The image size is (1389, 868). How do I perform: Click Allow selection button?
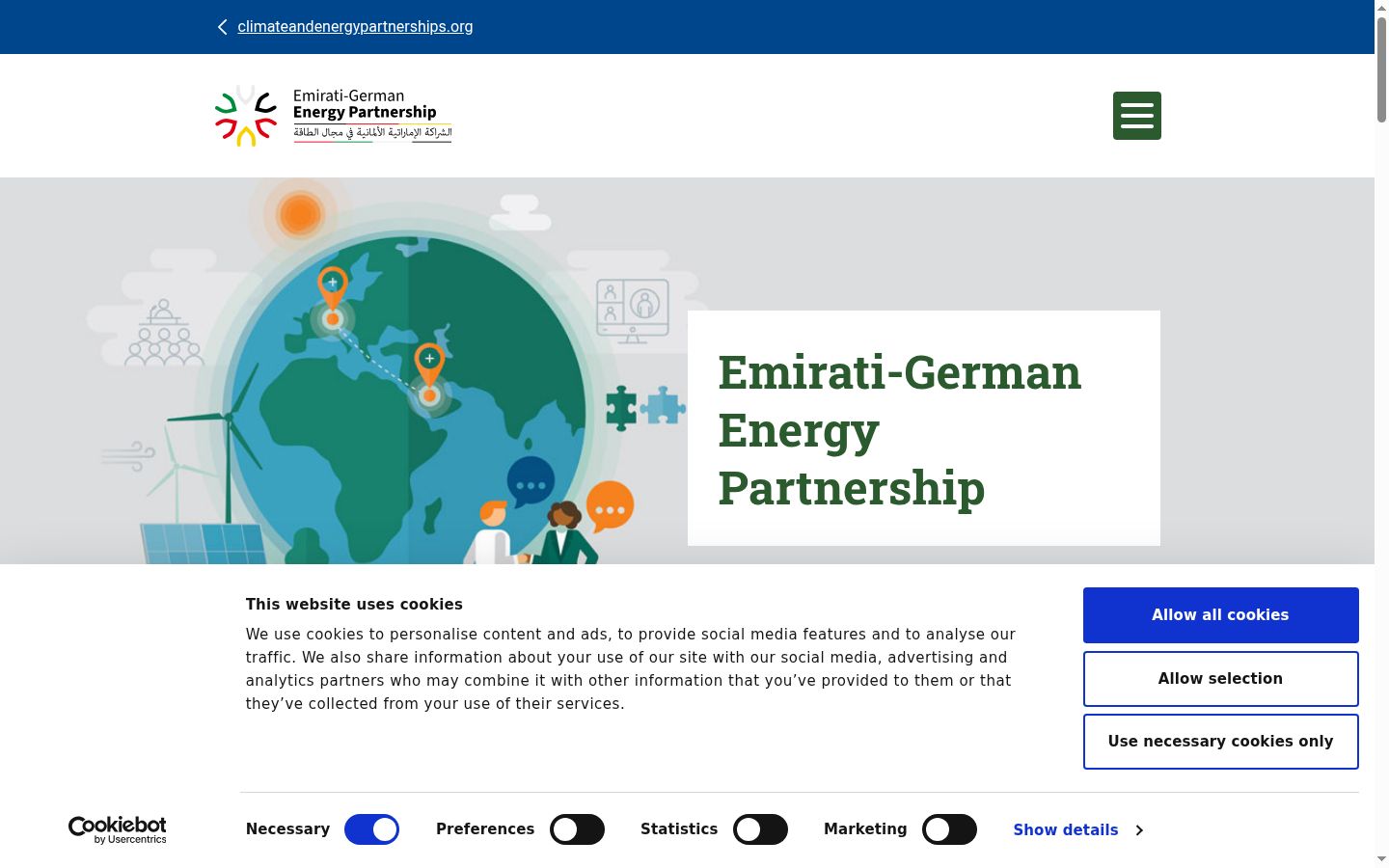point(1220,679)
